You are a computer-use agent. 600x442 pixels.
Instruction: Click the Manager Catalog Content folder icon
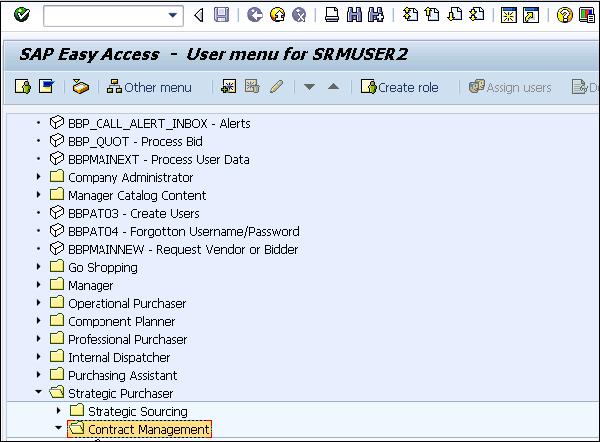(57, 194)
